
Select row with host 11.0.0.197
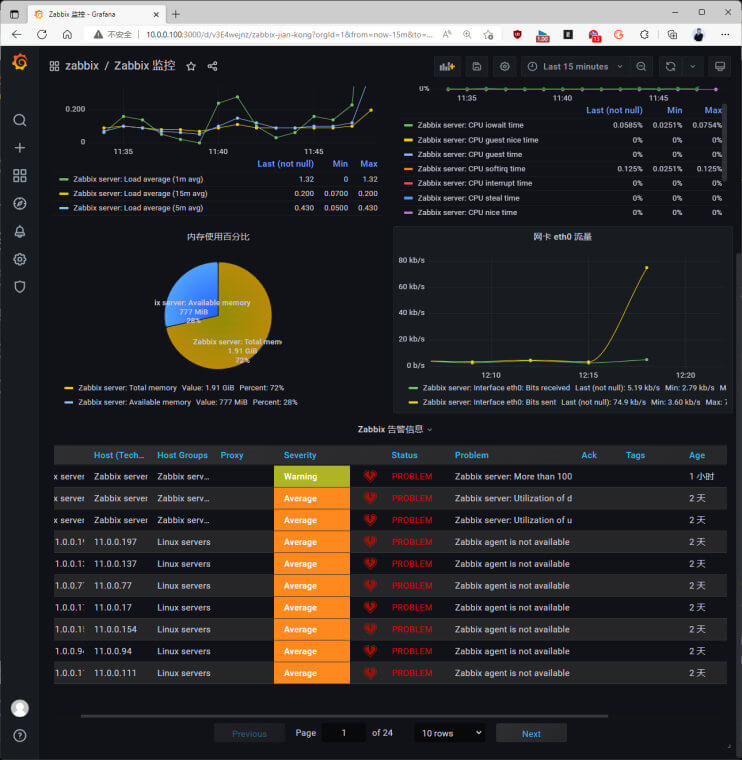click(x=390, y=542)
